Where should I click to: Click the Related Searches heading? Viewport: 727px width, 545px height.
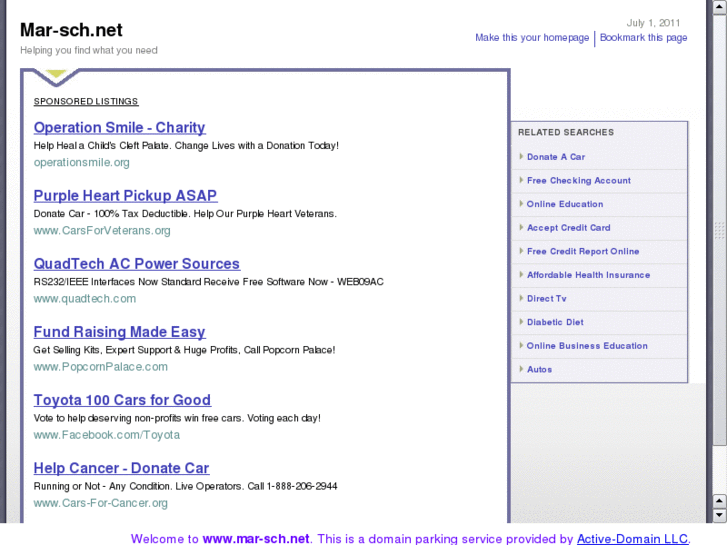point(566,132)
